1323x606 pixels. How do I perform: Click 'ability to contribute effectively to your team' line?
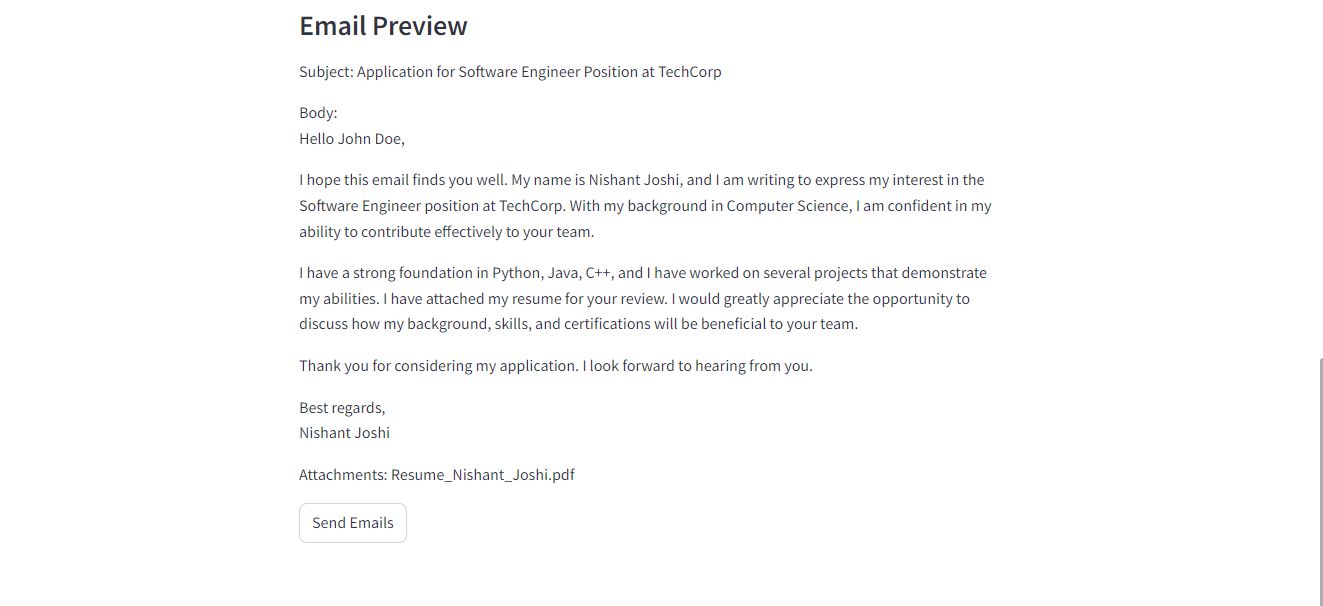coord(447,232)
